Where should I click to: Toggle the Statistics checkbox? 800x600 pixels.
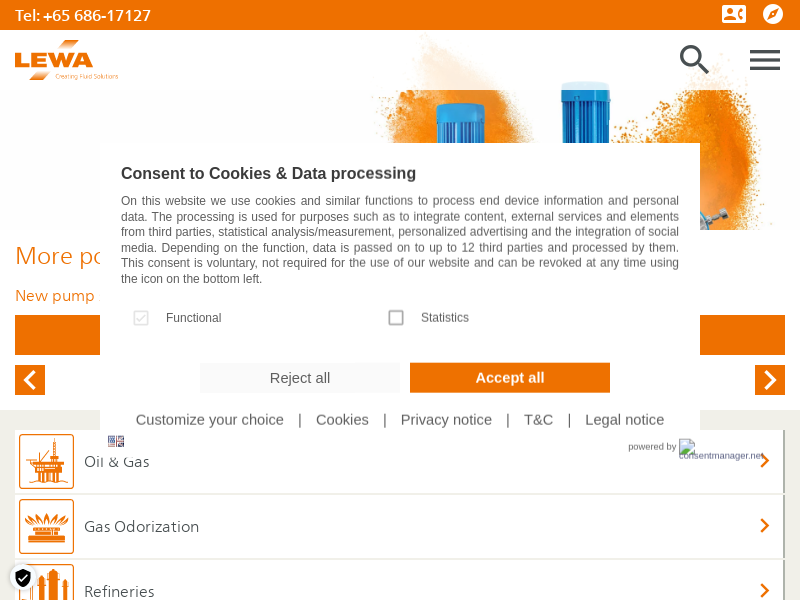click(x=396, y=318)
